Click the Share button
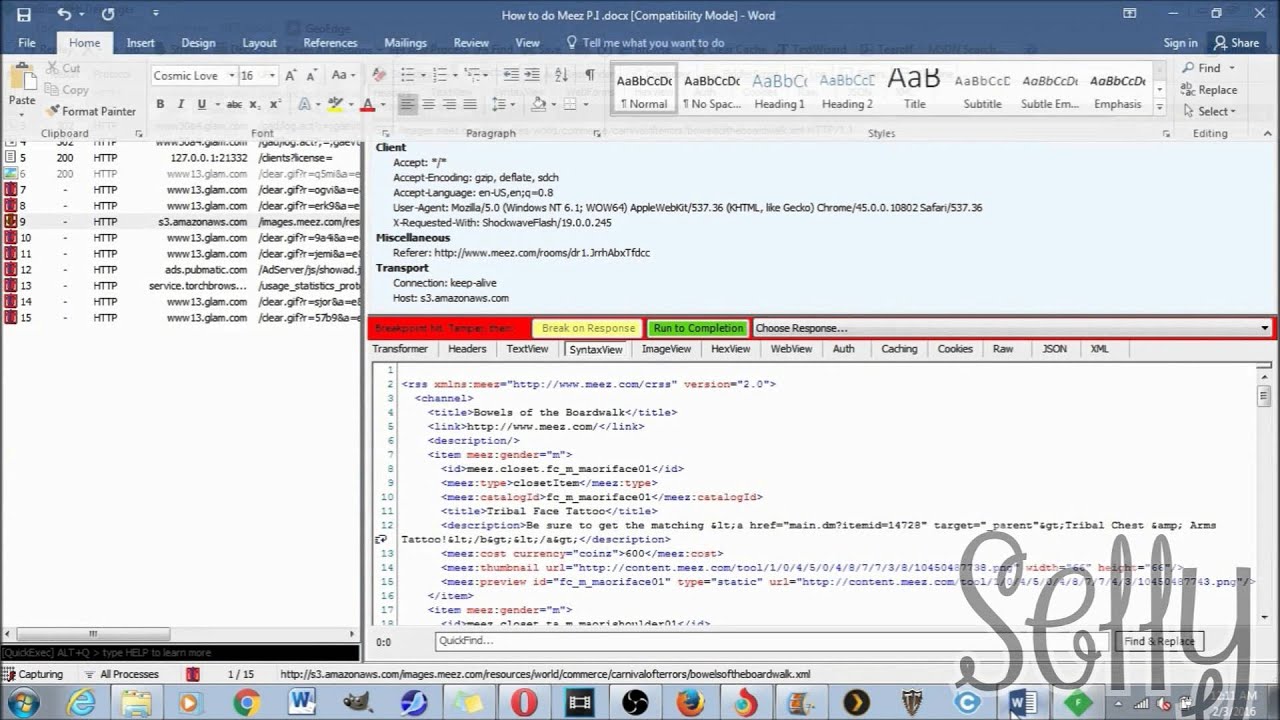 point(1236,43)
